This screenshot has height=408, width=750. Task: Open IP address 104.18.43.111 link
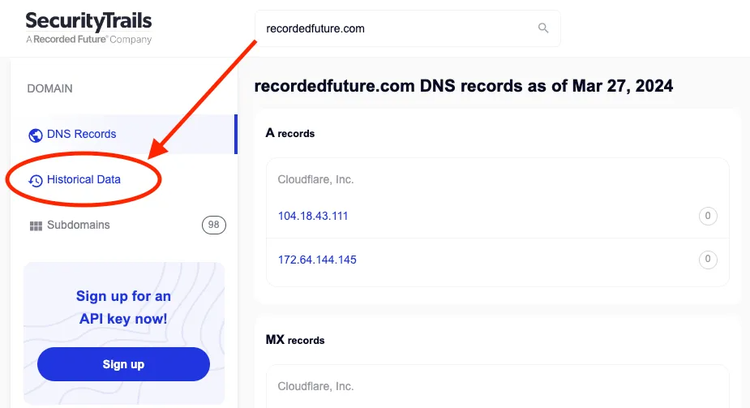pyautogui.click(x=313, y=216)
